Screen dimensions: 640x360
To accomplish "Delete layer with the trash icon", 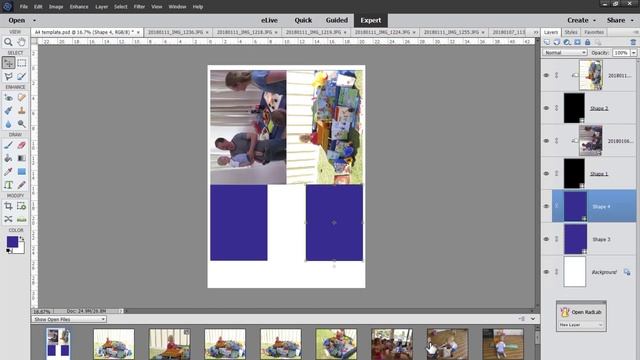I will pyautogui.click(x=633, y=42).
